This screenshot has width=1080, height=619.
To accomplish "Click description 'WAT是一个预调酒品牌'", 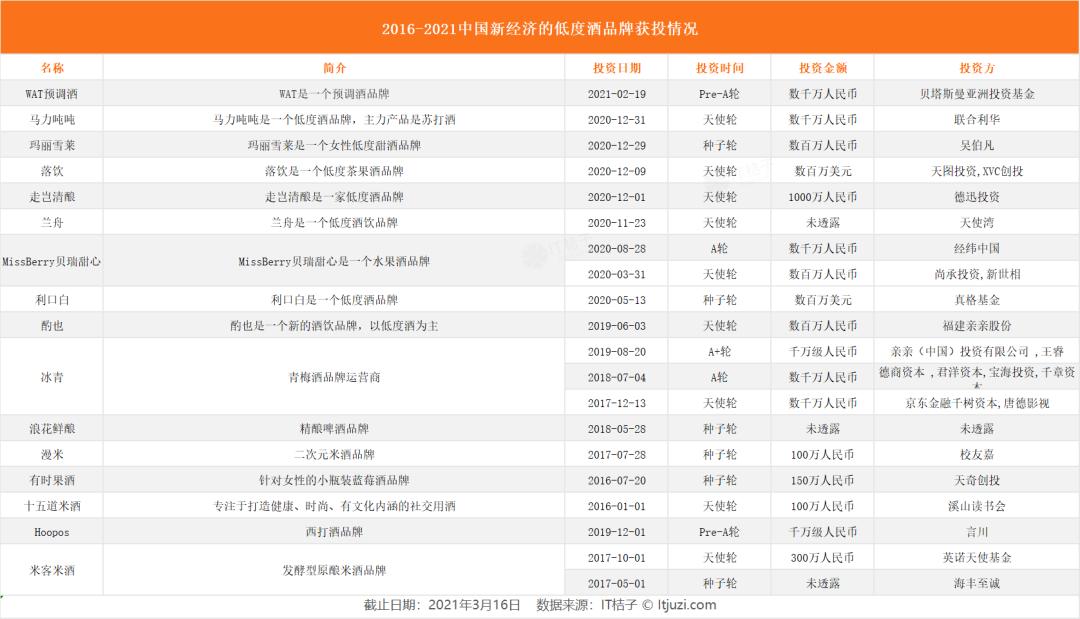I will [334, 94].
